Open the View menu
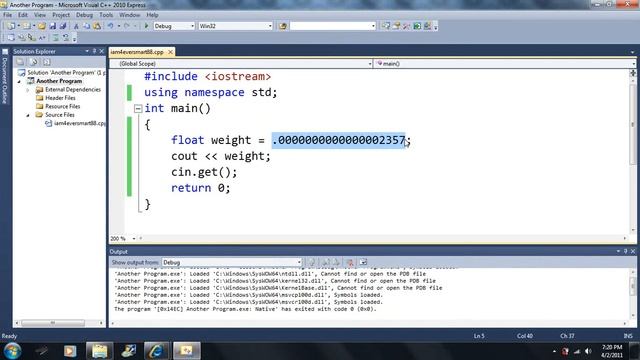The width and height of the screenshot is (640, 360). [x=40, y=15]
